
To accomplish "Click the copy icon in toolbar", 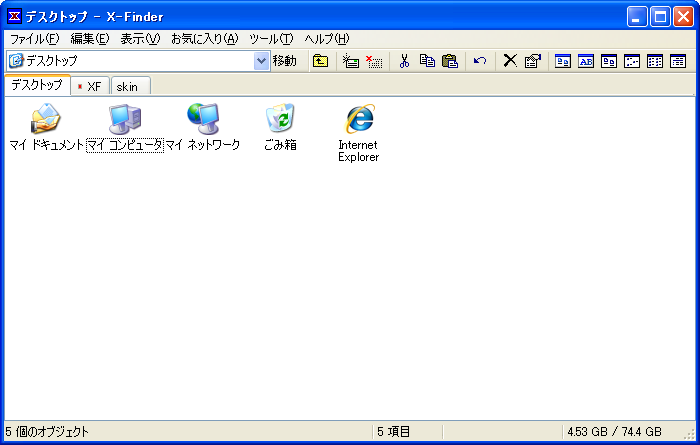I will click(427, 61).
